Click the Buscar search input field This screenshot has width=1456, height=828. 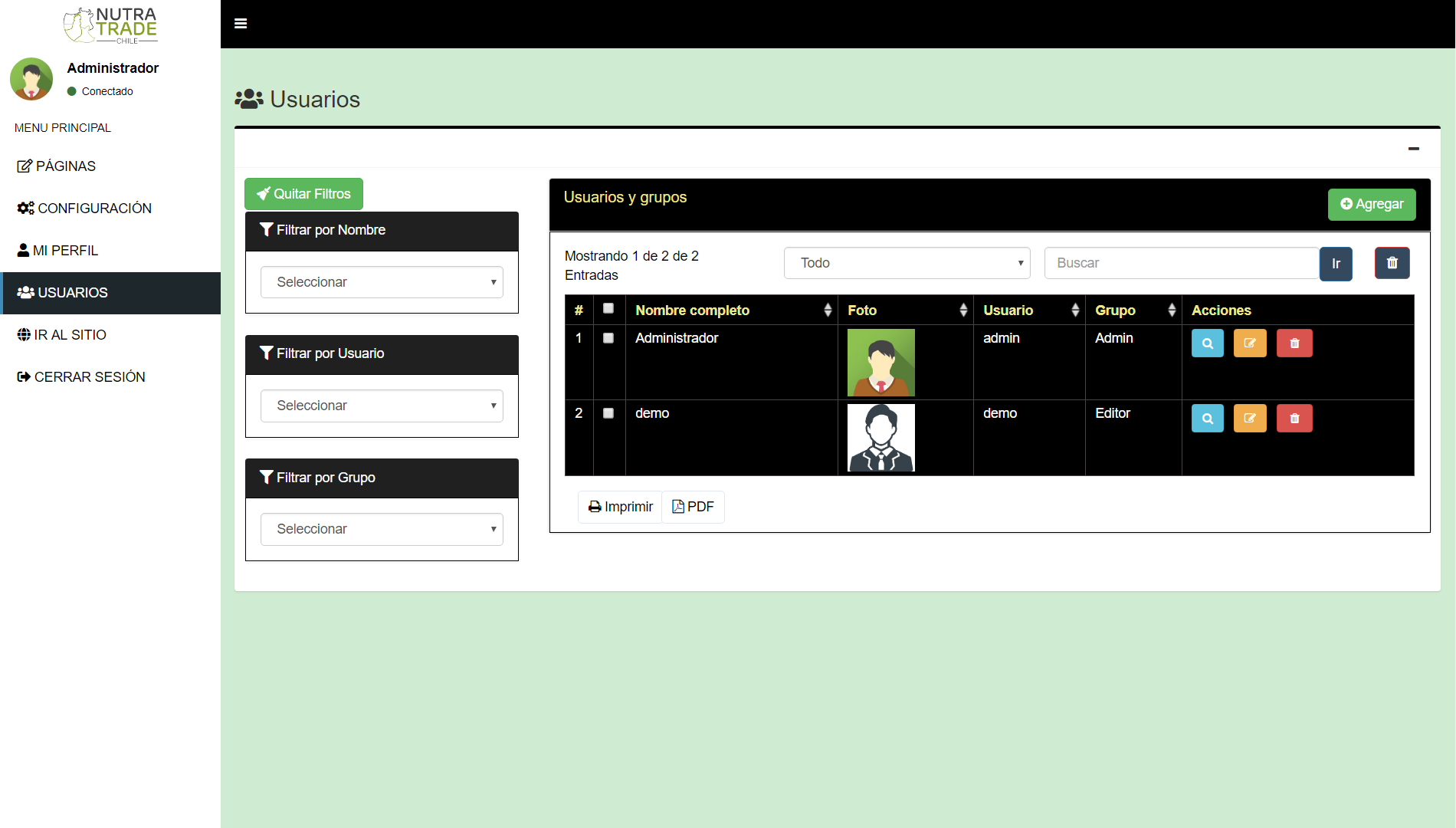[x=1181, y=263]
